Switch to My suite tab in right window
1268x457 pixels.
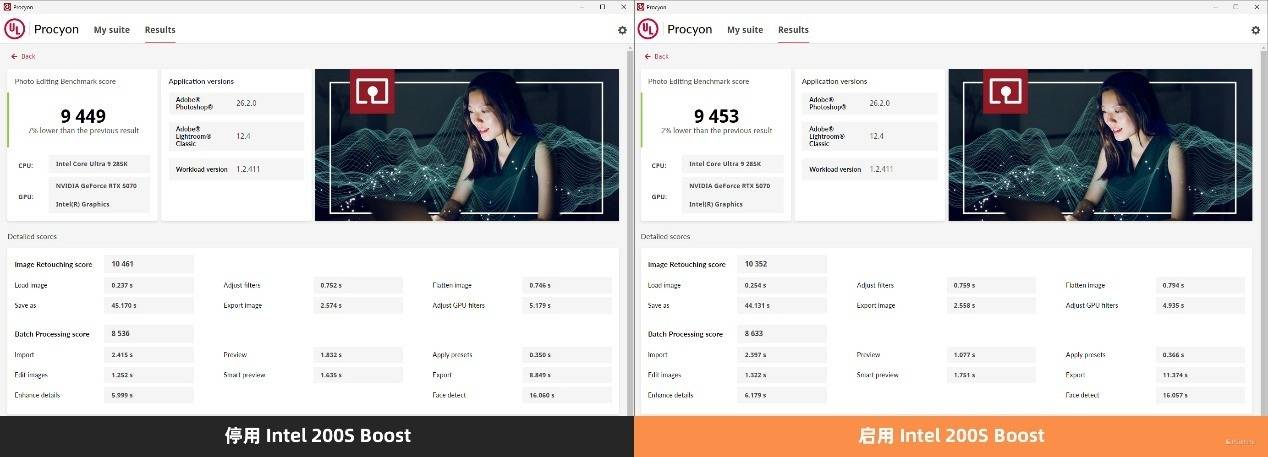point(745,30)
